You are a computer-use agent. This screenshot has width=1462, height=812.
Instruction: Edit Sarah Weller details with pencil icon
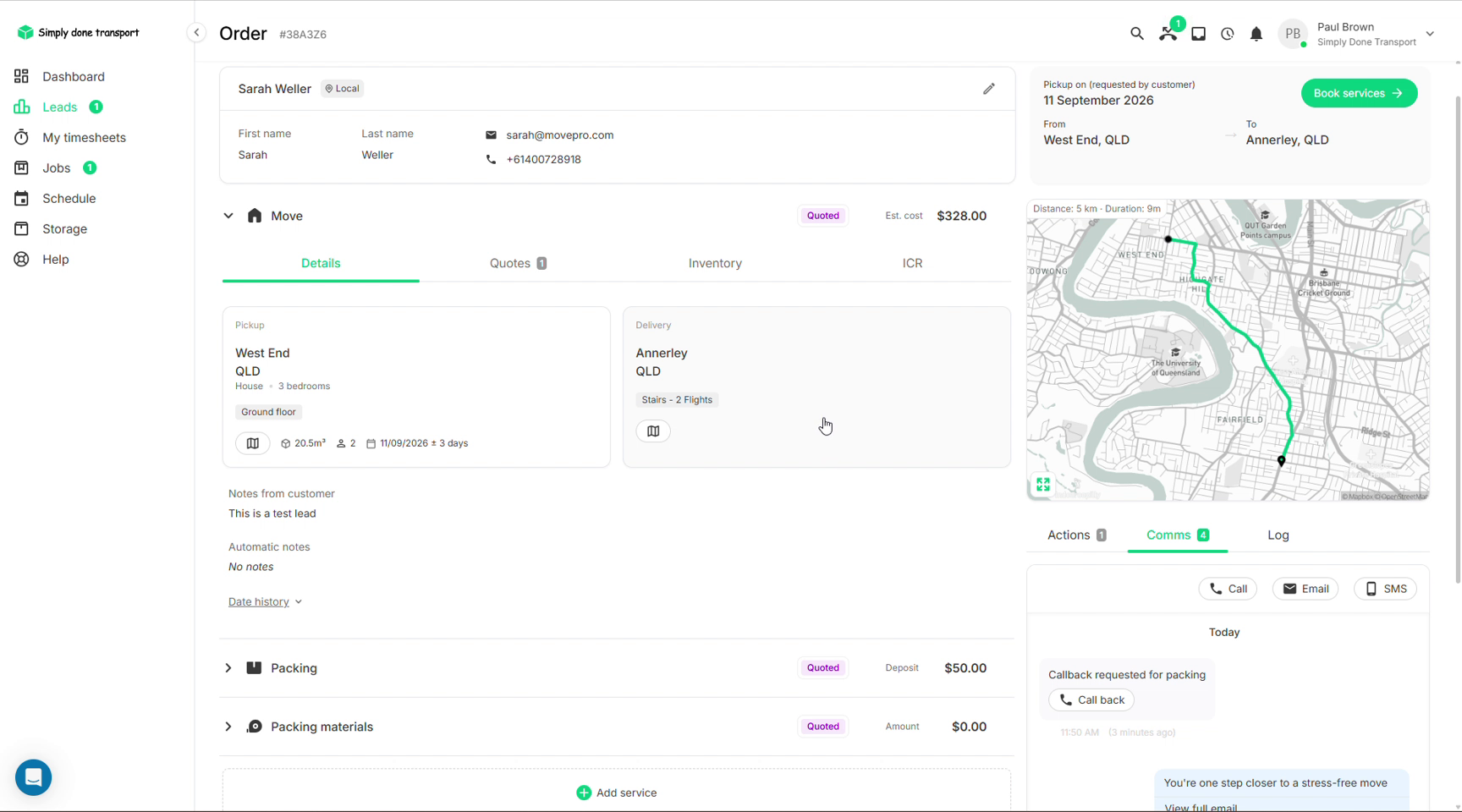pyautogui.click(x=988, y=89)
